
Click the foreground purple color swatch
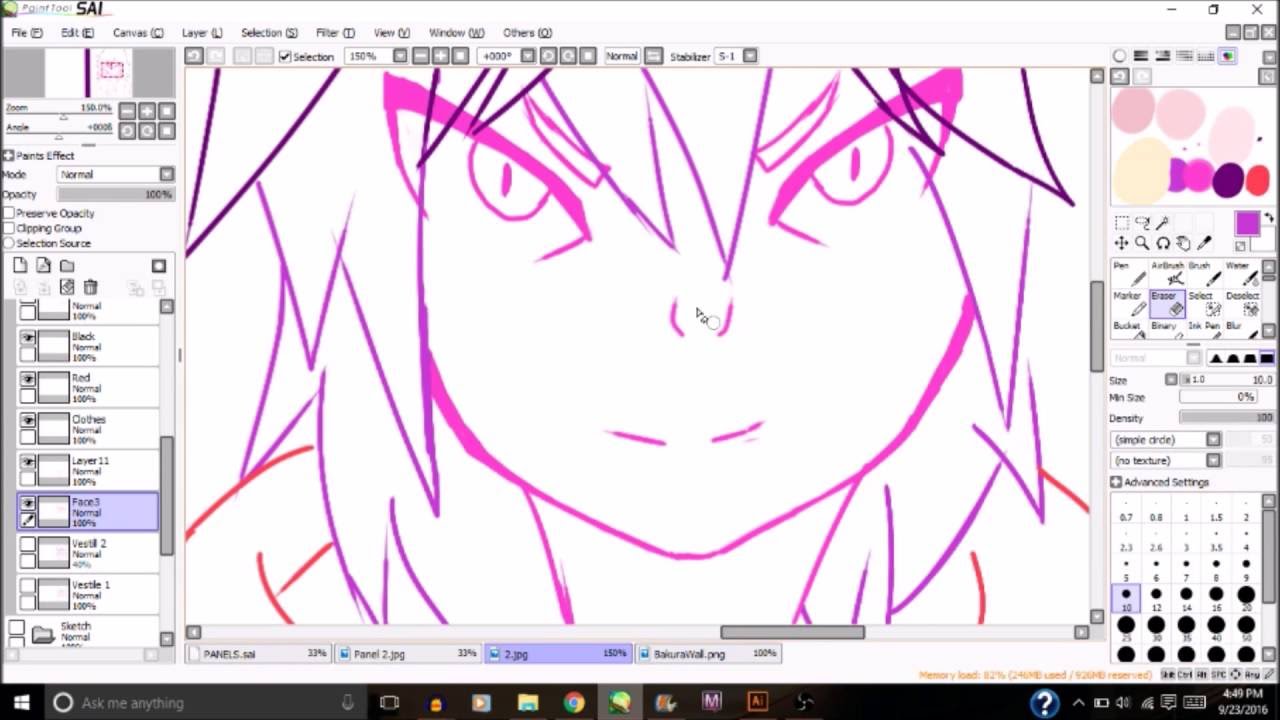click(1247, 224)
